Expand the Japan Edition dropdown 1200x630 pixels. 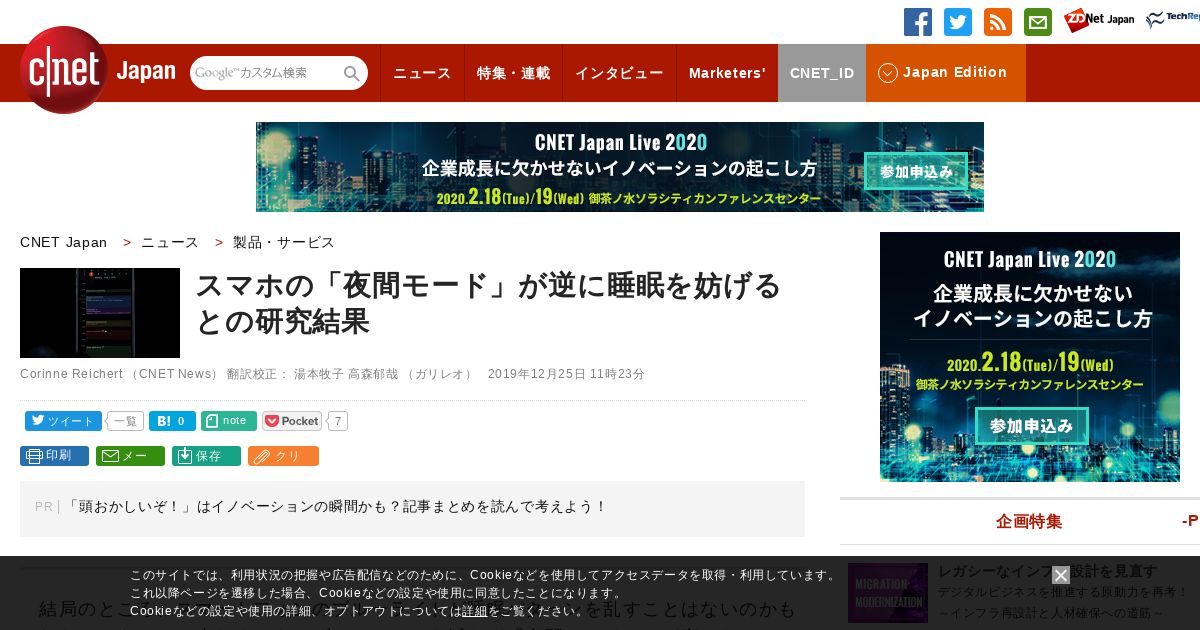tap(945, 73)
